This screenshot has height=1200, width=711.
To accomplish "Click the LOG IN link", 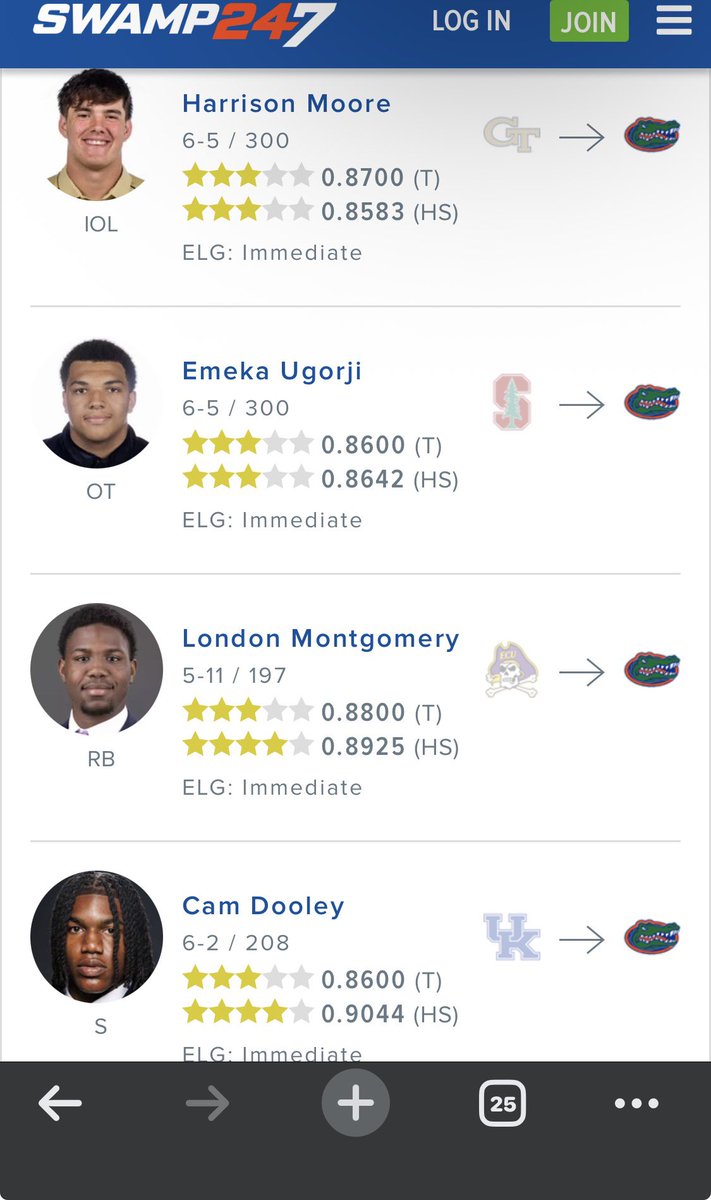I will tap(471, 21).
